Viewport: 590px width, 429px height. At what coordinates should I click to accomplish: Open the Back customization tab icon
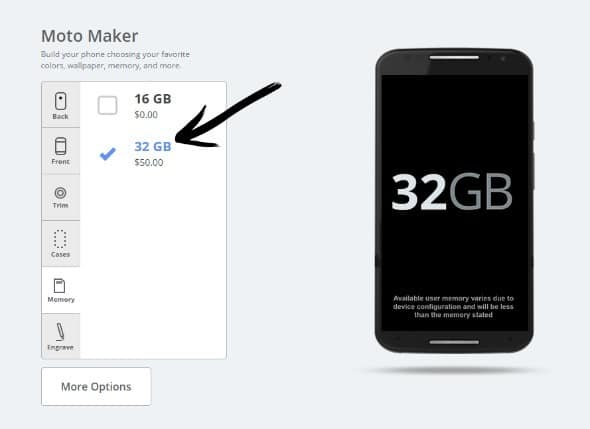tap(61, 101)
